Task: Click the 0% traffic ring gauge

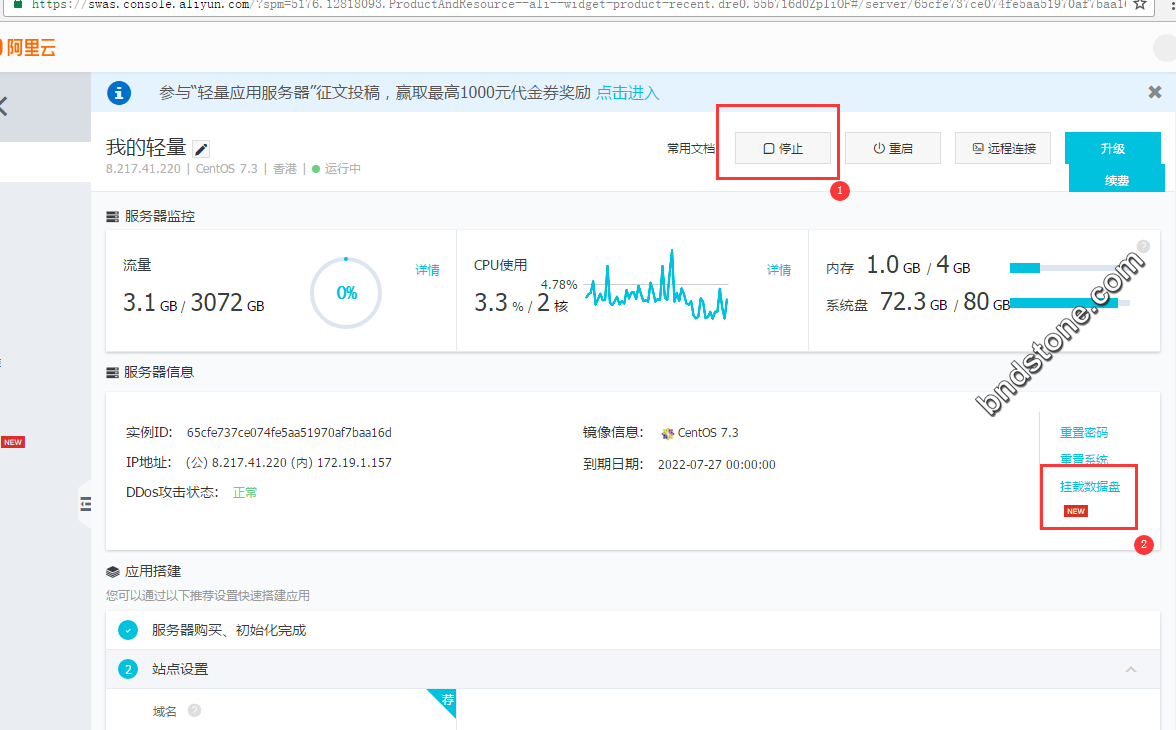Action: [x=346, y=293]
